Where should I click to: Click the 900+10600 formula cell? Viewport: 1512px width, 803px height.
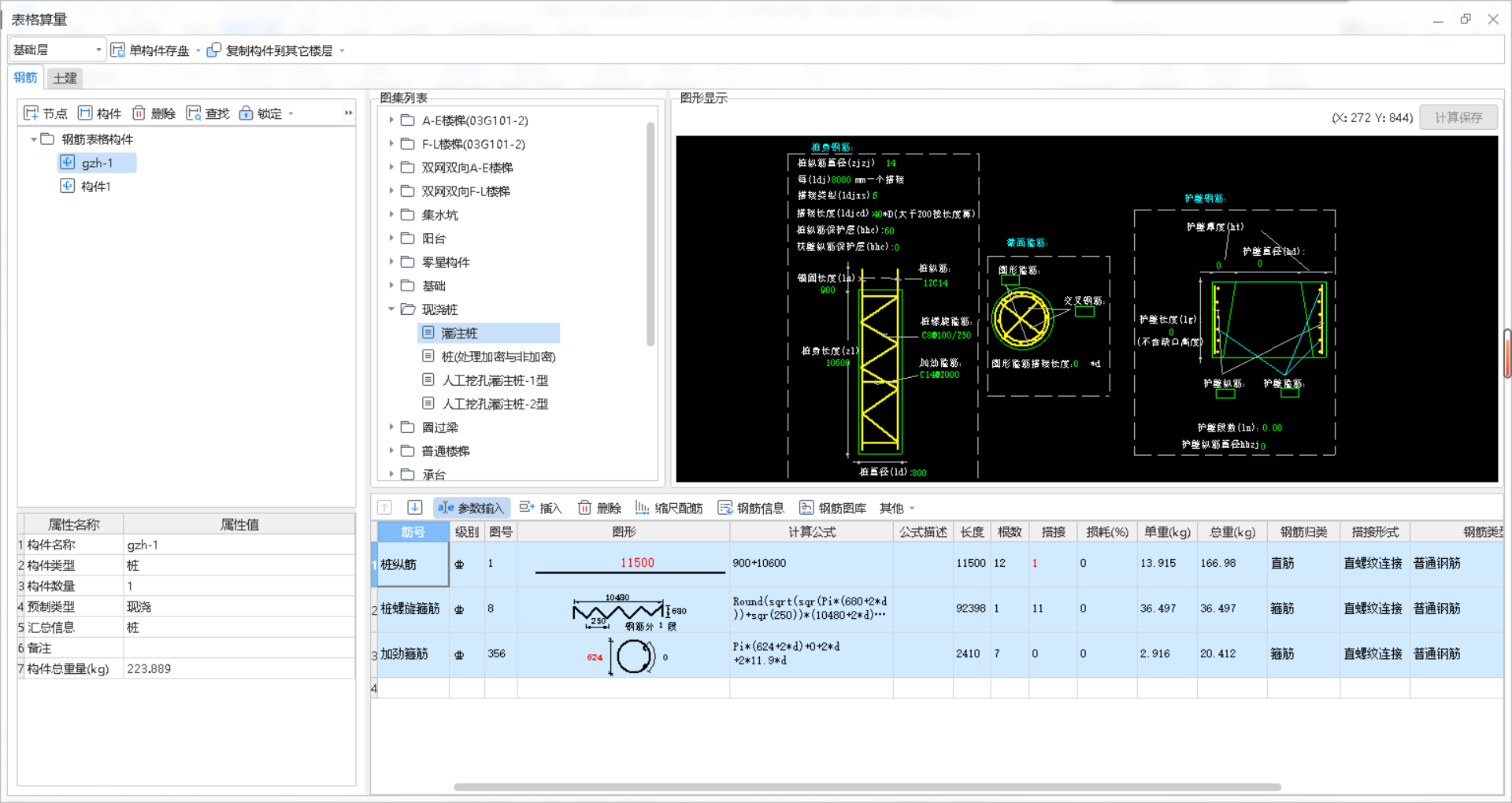pyautogui.click(x=811, y=564)
